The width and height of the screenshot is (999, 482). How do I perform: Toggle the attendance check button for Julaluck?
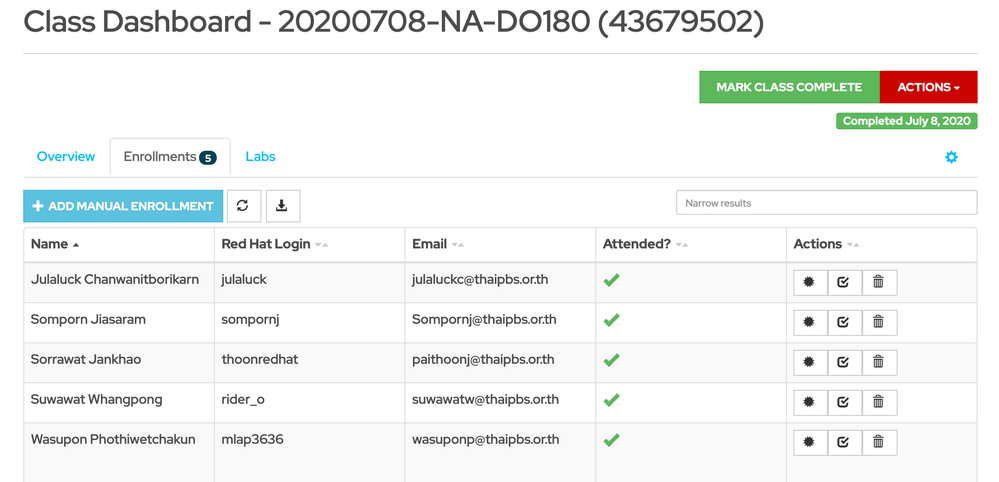pos(844,282)
